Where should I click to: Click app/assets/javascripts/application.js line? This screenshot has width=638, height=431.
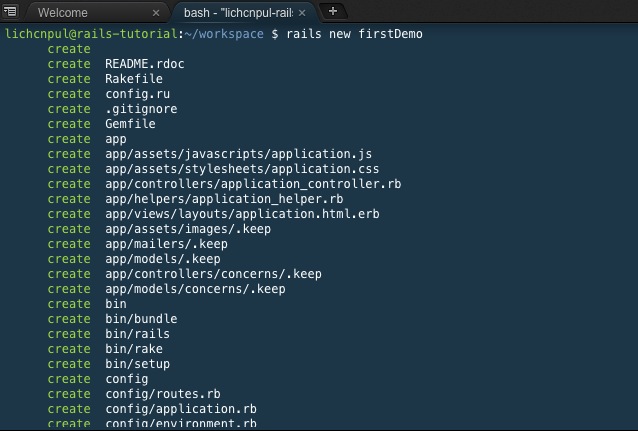[x=238, y=154]
